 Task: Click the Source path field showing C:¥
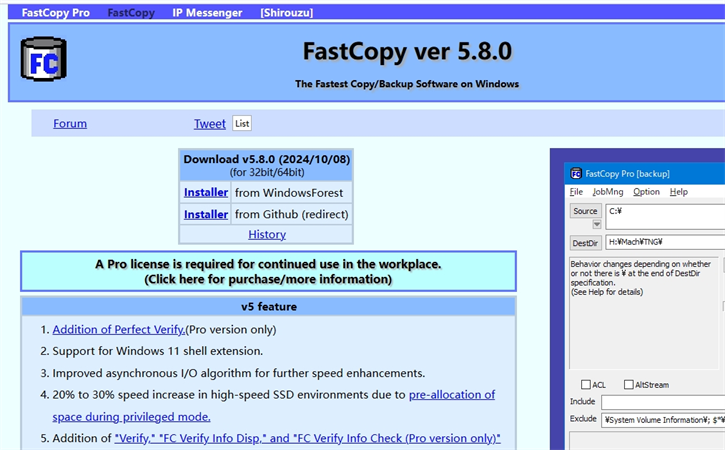(x=665, y=216)
